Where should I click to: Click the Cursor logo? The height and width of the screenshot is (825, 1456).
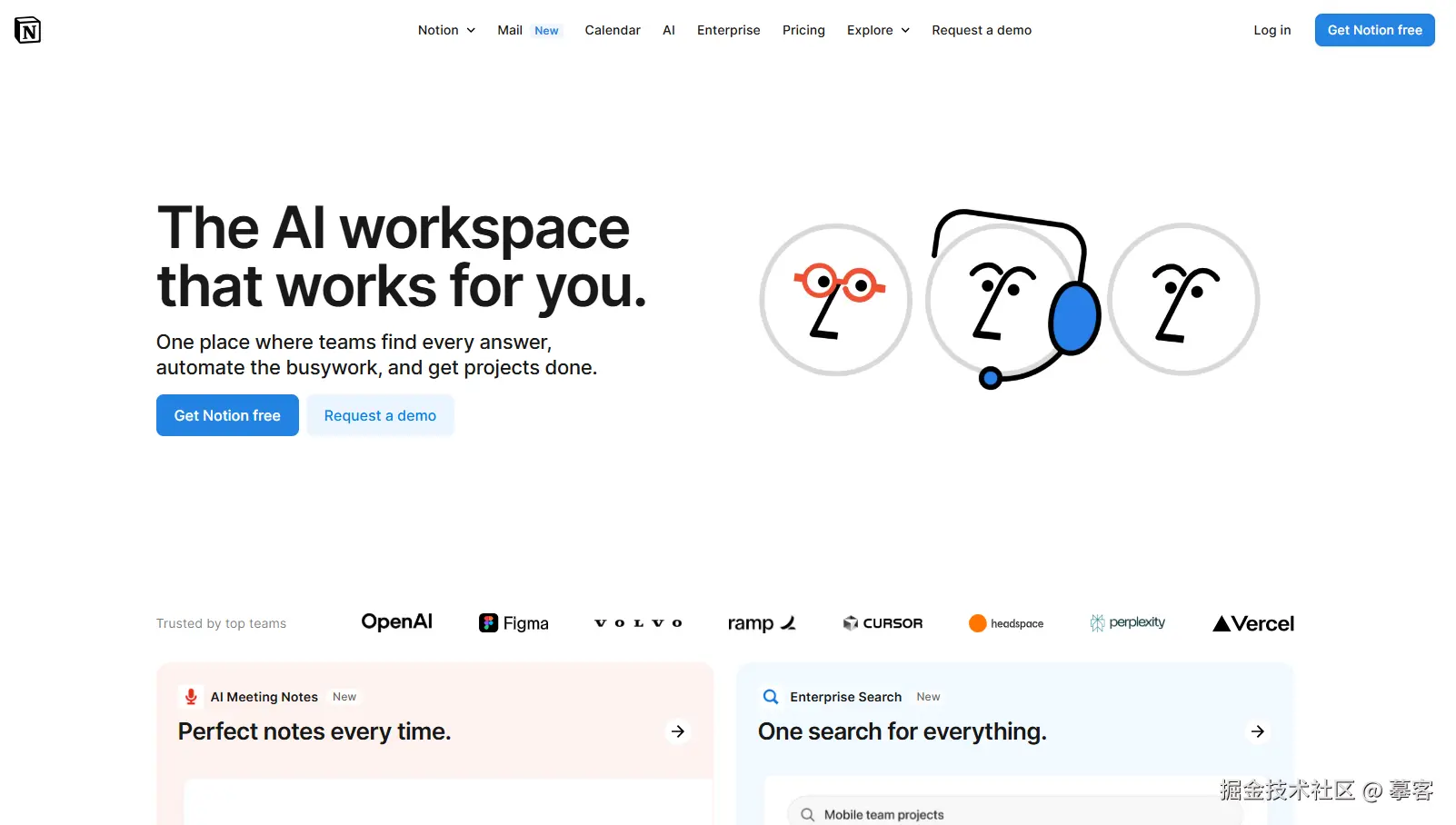coord(883,623)
